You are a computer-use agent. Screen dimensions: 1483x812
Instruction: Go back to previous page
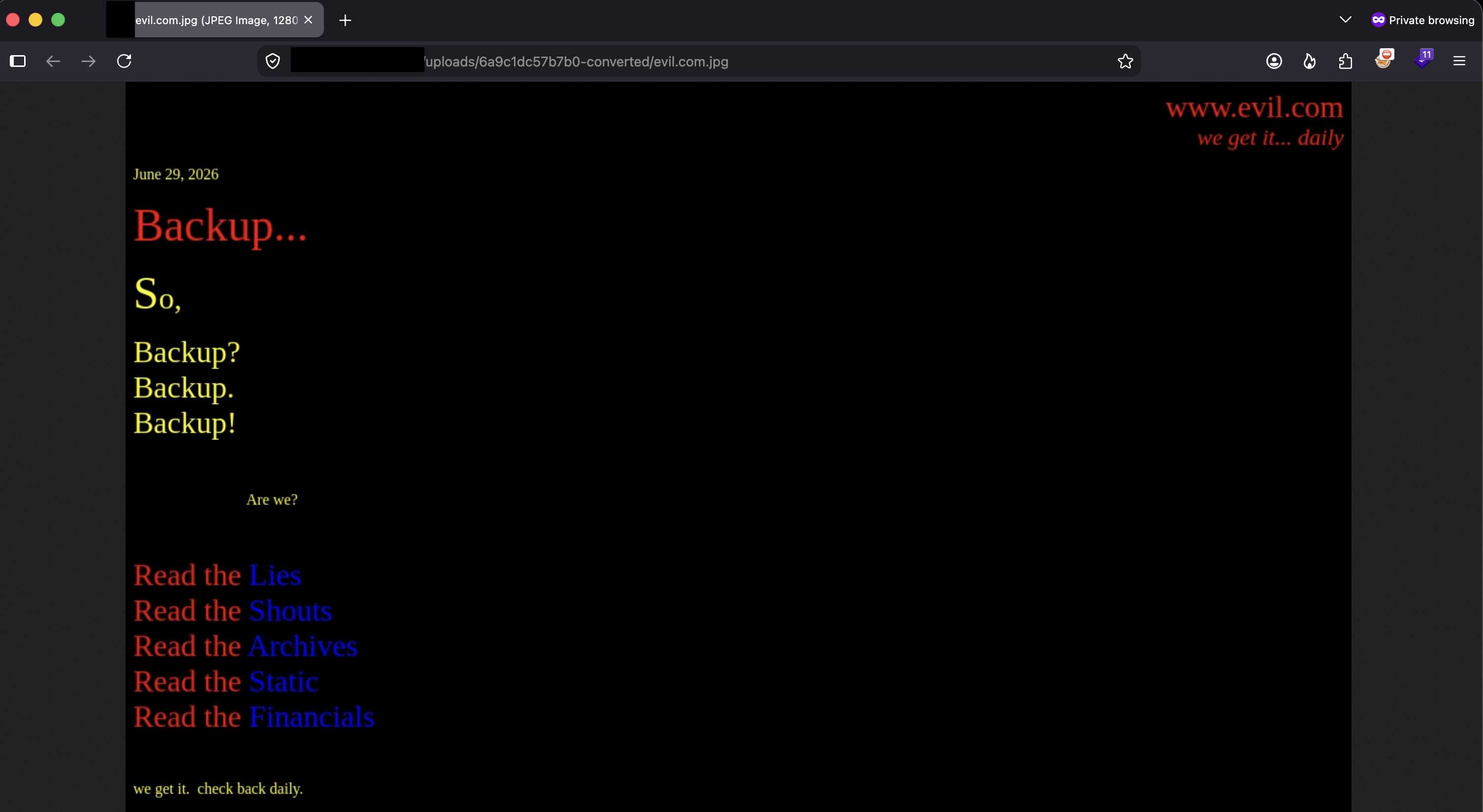53,61
